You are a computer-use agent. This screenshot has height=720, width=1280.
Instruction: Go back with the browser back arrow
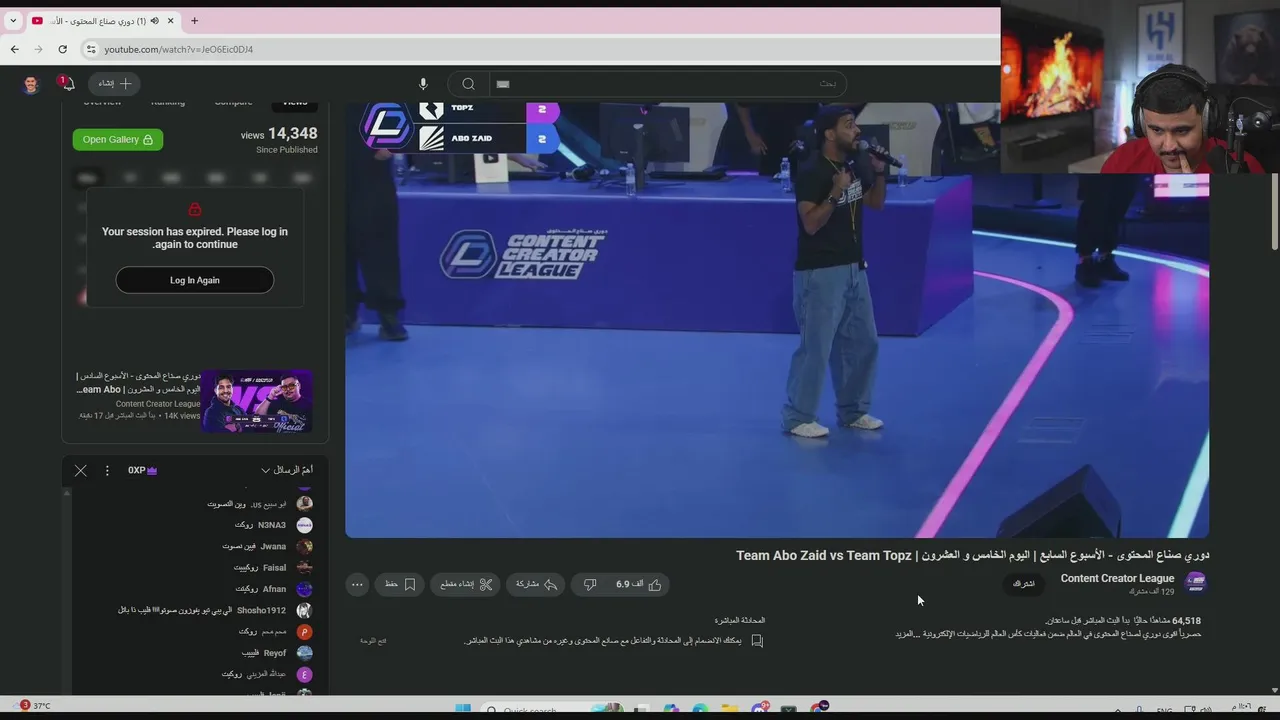(15, 49)
